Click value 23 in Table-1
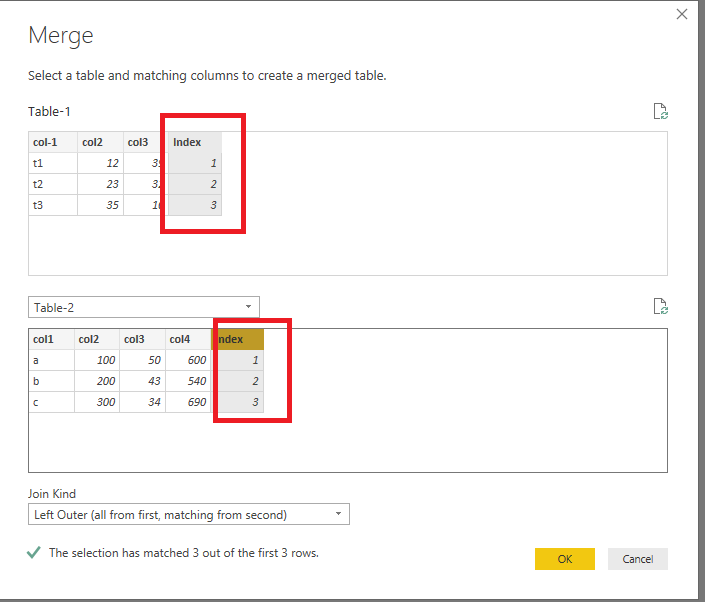Image resolution: width=705 pixels, height=602 pixels. pyautogui.click(x=101, y=184)
